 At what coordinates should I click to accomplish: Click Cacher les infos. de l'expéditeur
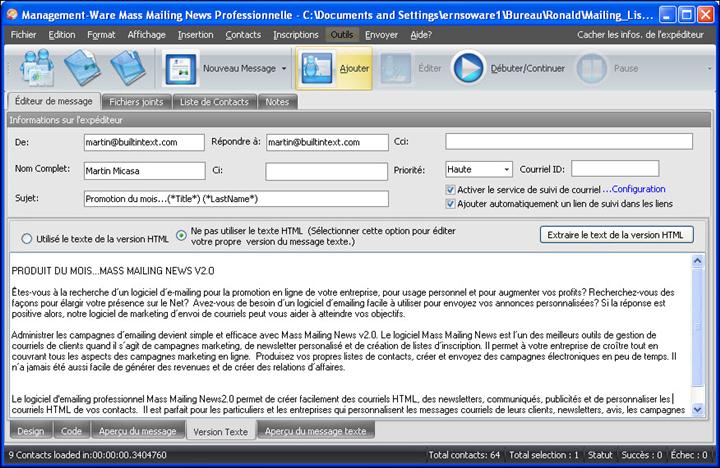(x=640, y=34)
